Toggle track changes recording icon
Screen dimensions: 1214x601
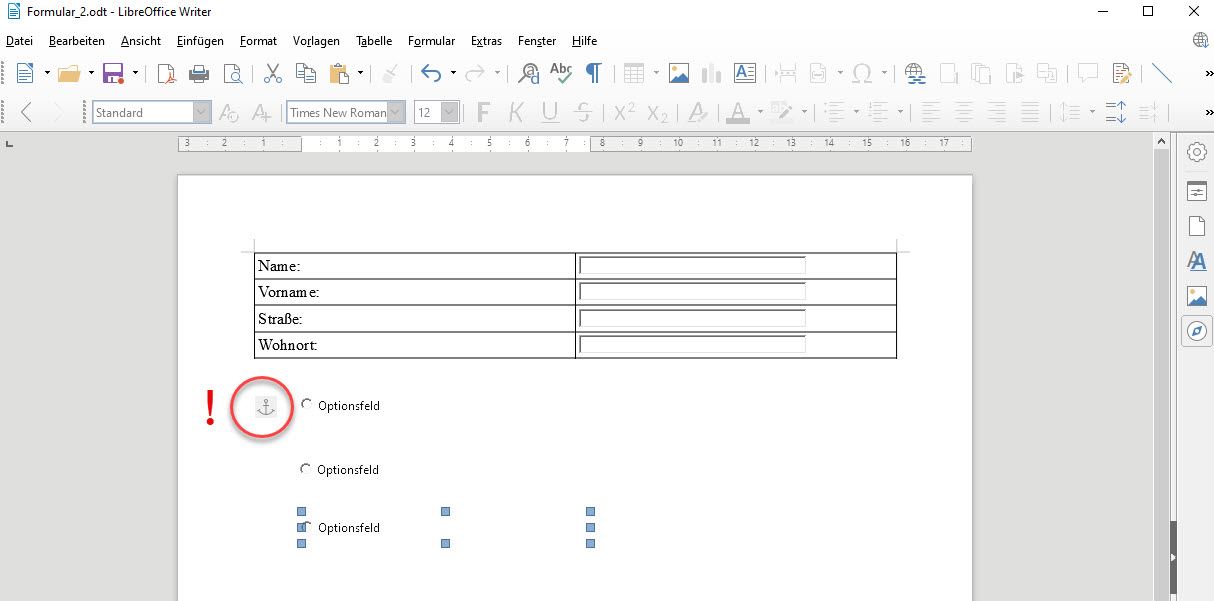tap(1121, 73)
